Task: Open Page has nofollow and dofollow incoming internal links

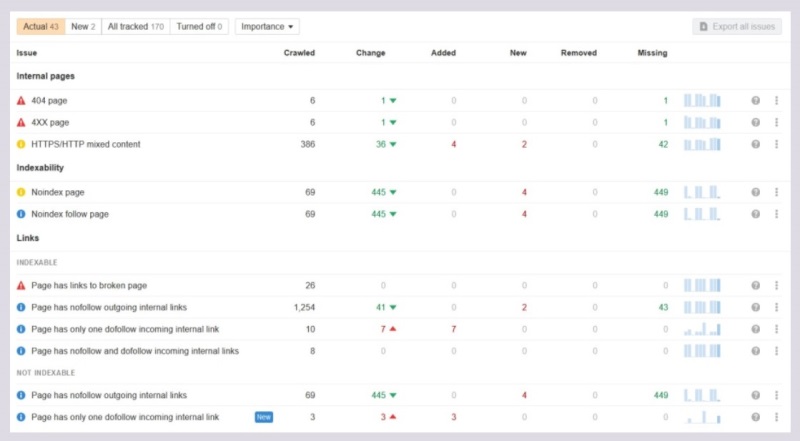Action: click(x=135, y=351)
